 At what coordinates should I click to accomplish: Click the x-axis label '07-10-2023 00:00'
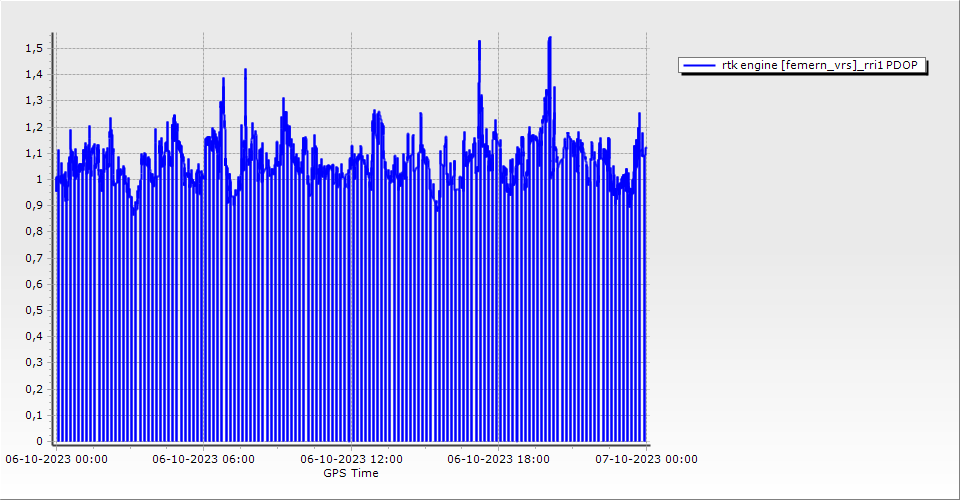tap(647, 459)
